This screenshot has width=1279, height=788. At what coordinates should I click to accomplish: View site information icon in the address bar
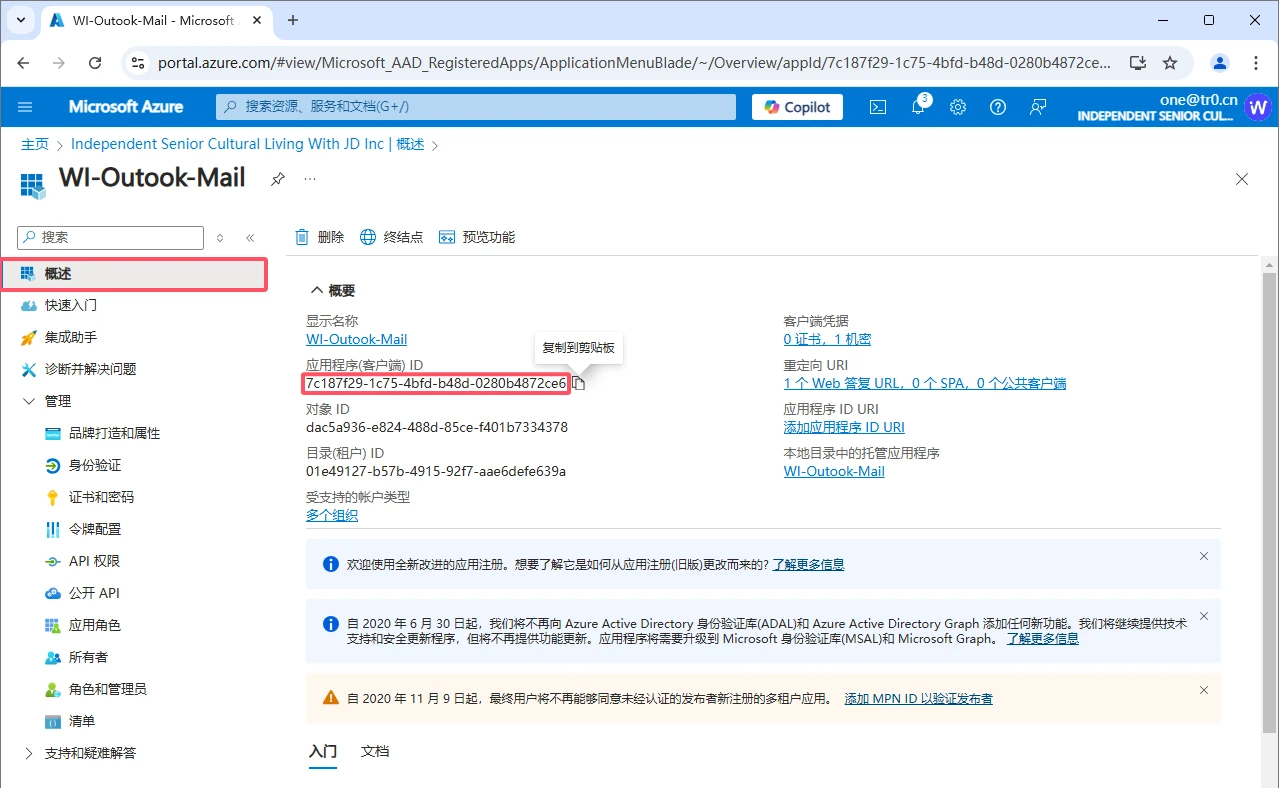tap(139, 62)
